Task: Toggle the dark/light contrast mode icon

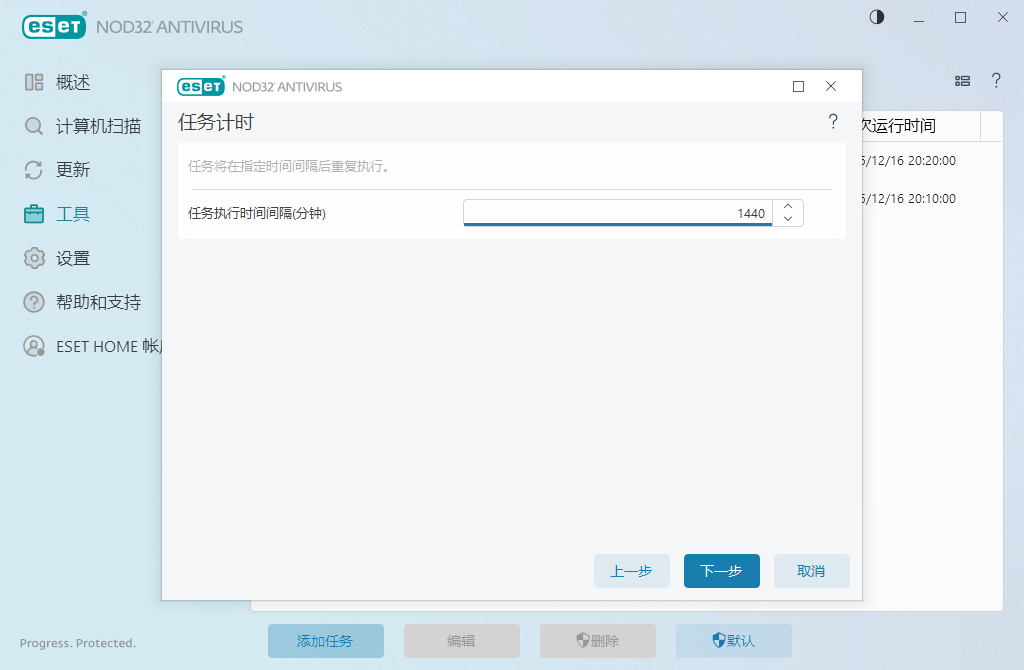Action: point(877,17)
